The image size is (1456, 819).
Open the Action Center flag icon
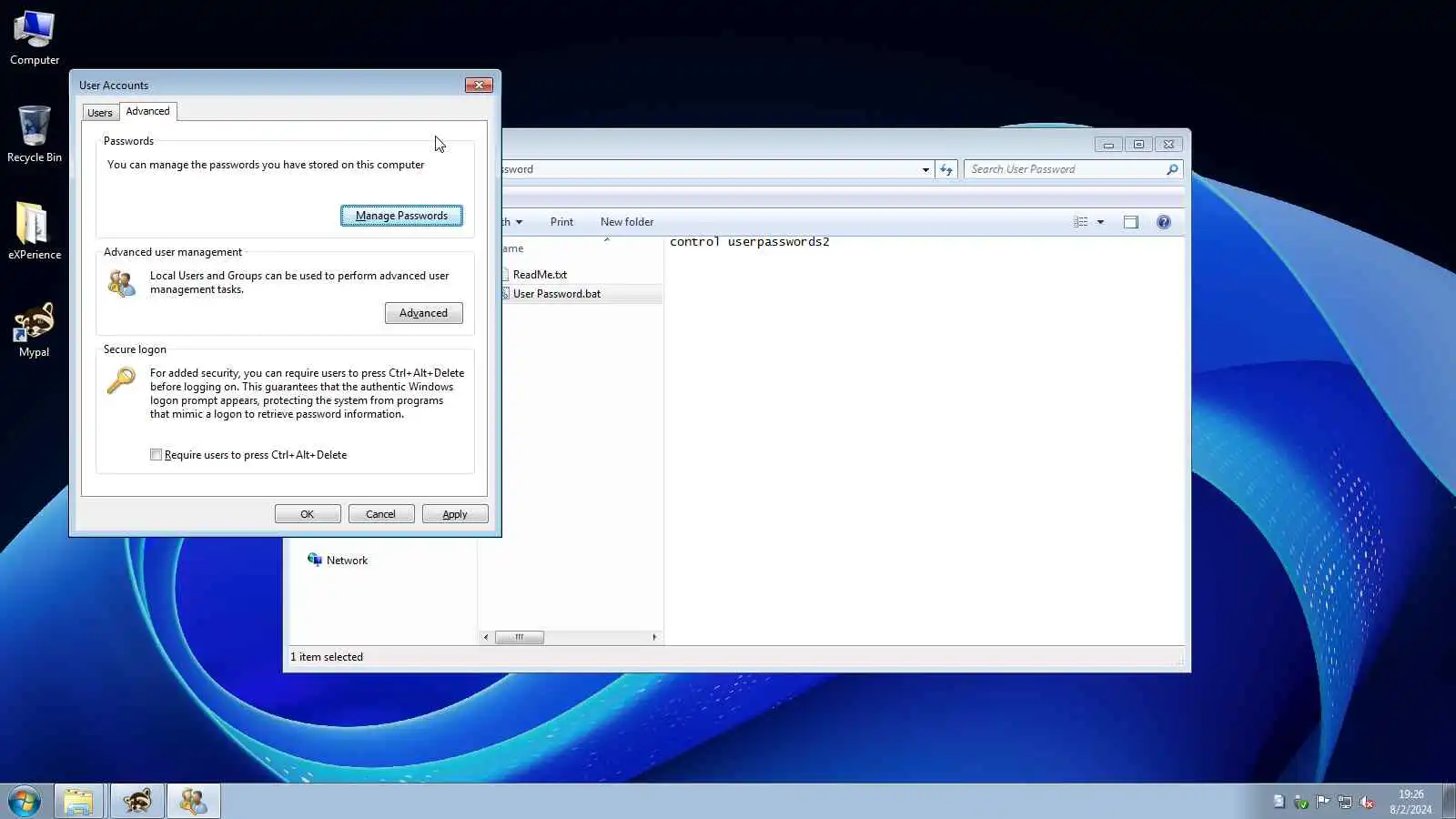1323,802
